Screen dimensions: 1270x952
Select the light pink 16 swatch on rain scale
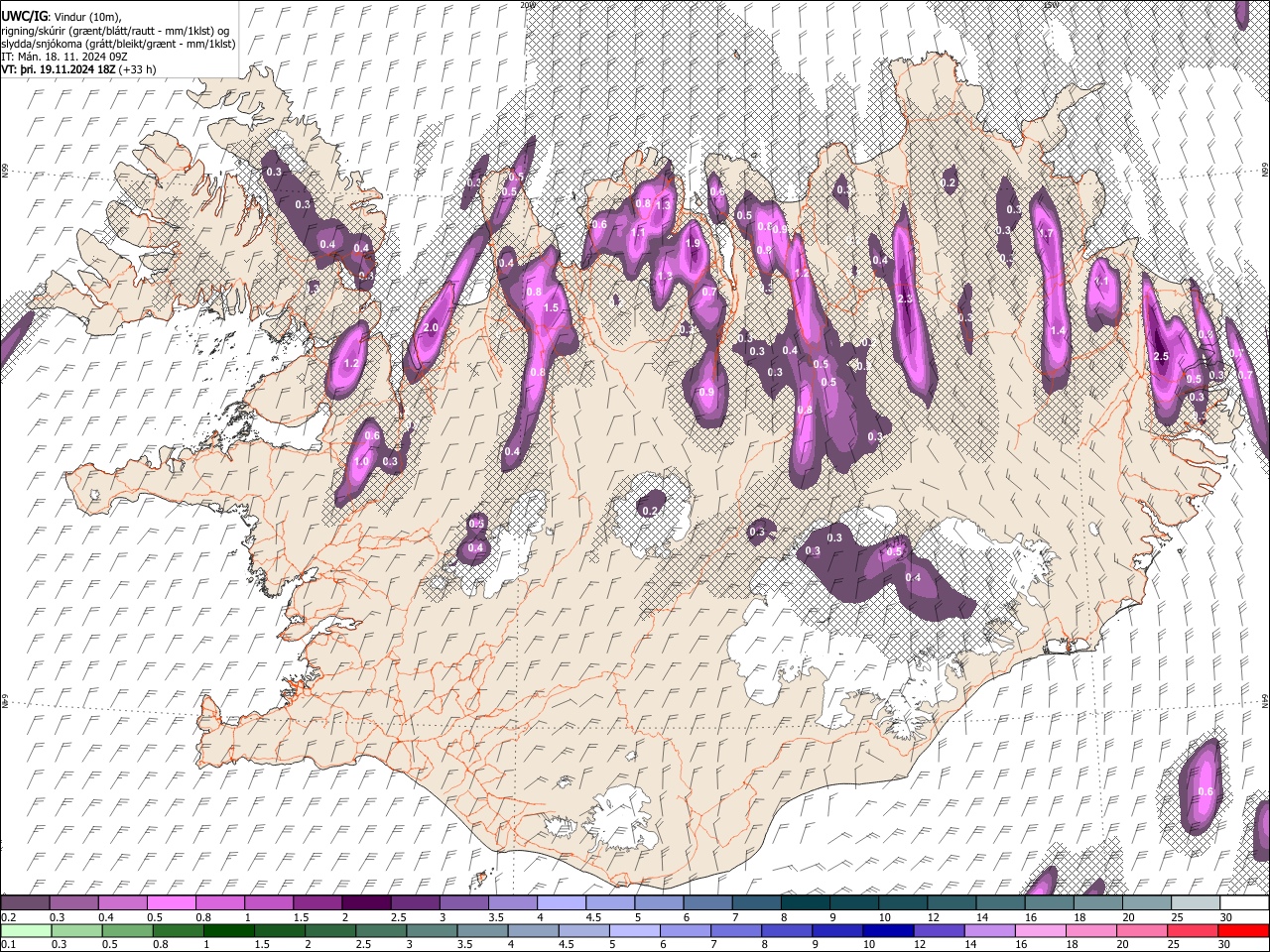point(1040,930)
